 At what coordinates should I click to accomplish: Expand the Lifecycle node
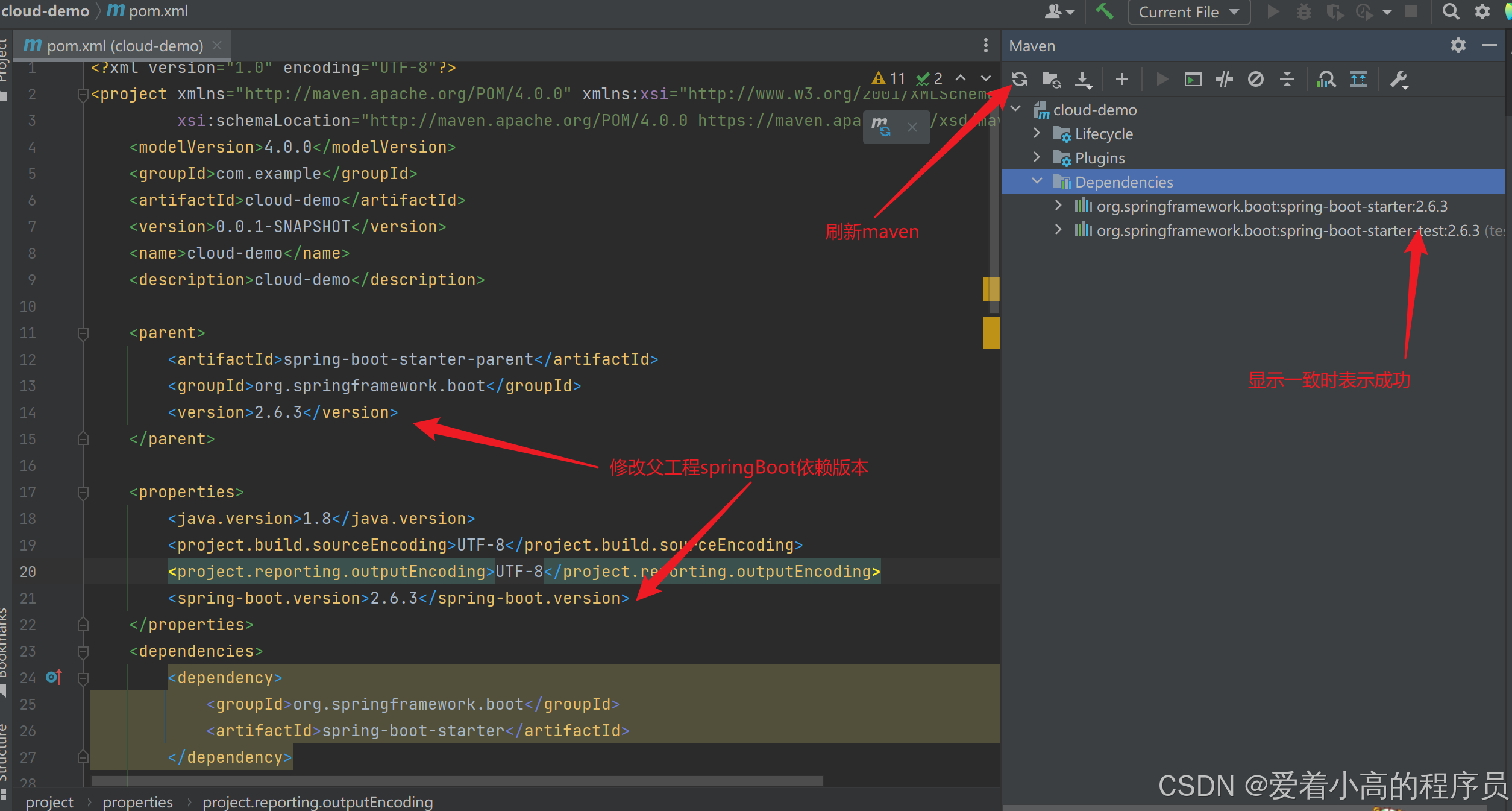(1037, 133)
